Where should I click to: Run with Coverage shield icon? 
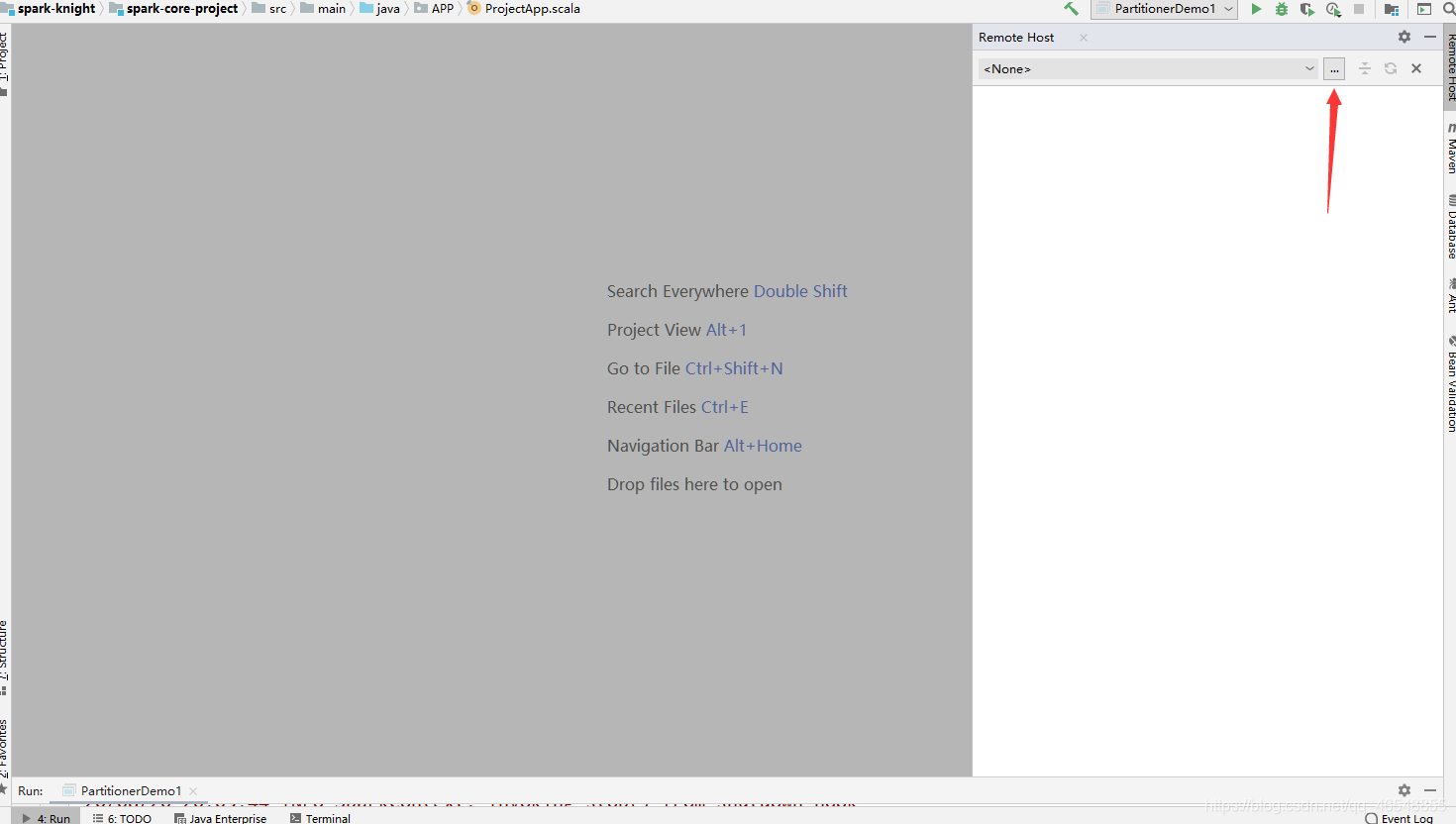coord(1307,9)
